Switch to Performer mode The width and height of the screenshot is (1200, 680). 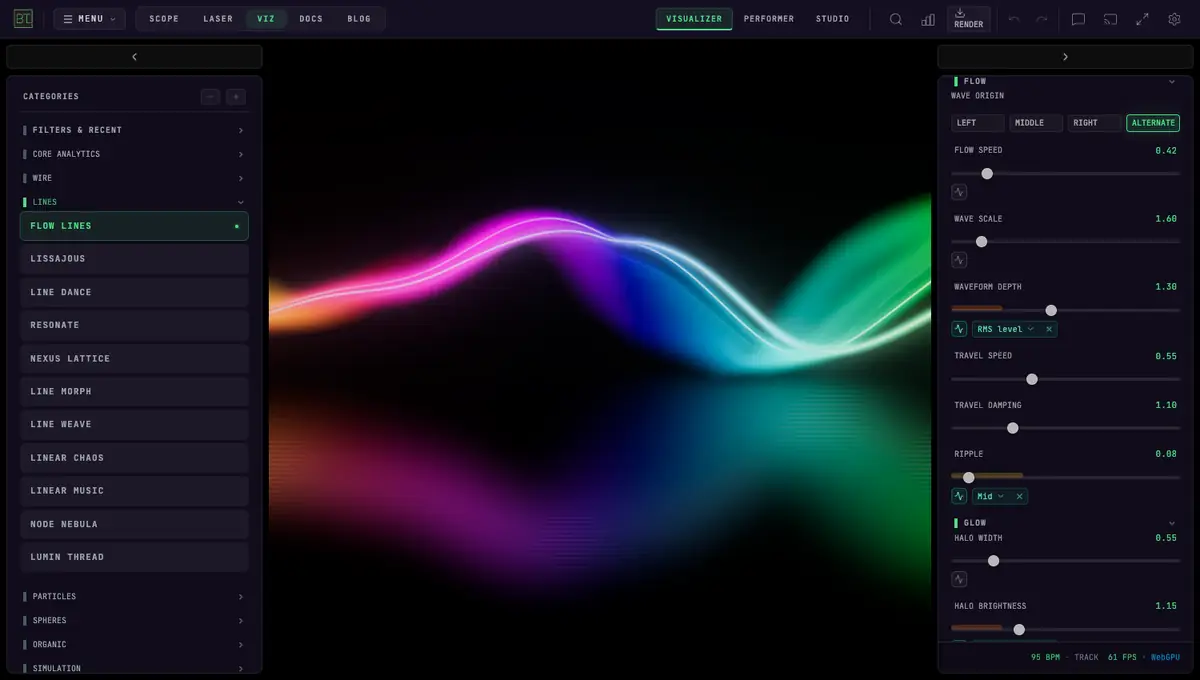coord(769,19)
